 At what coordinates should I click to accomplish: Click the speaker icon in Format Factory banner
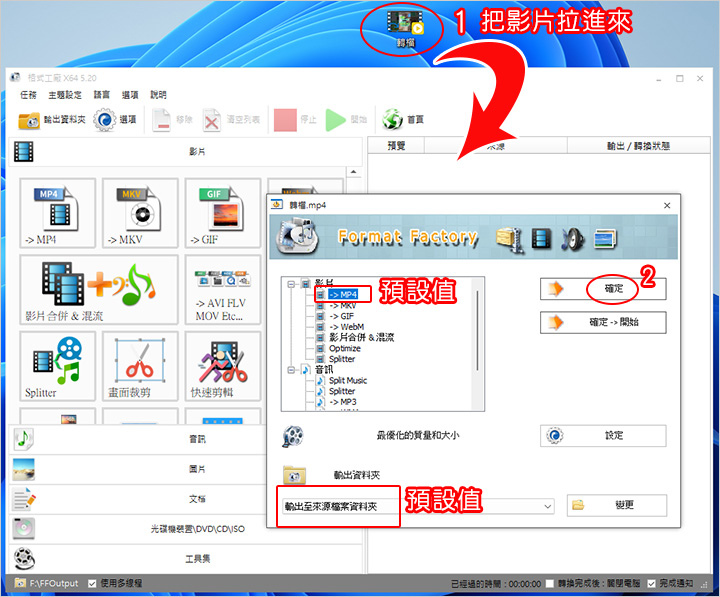(573, 239)
